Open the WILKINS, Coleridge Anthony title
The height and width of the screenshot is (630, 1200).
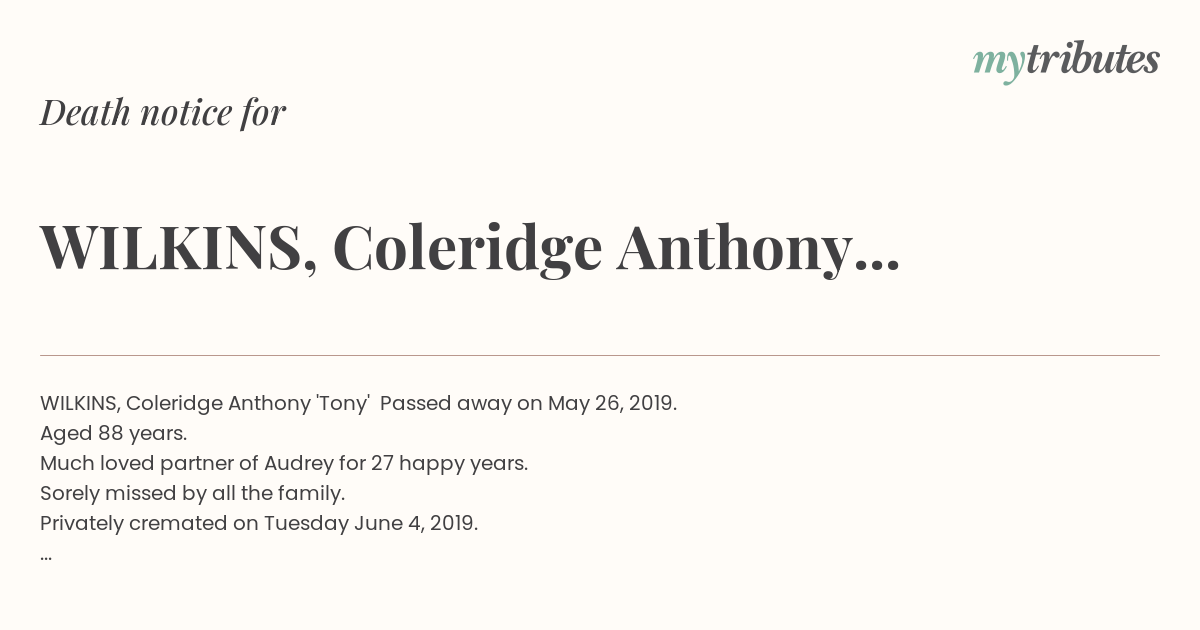click(470, 249)
